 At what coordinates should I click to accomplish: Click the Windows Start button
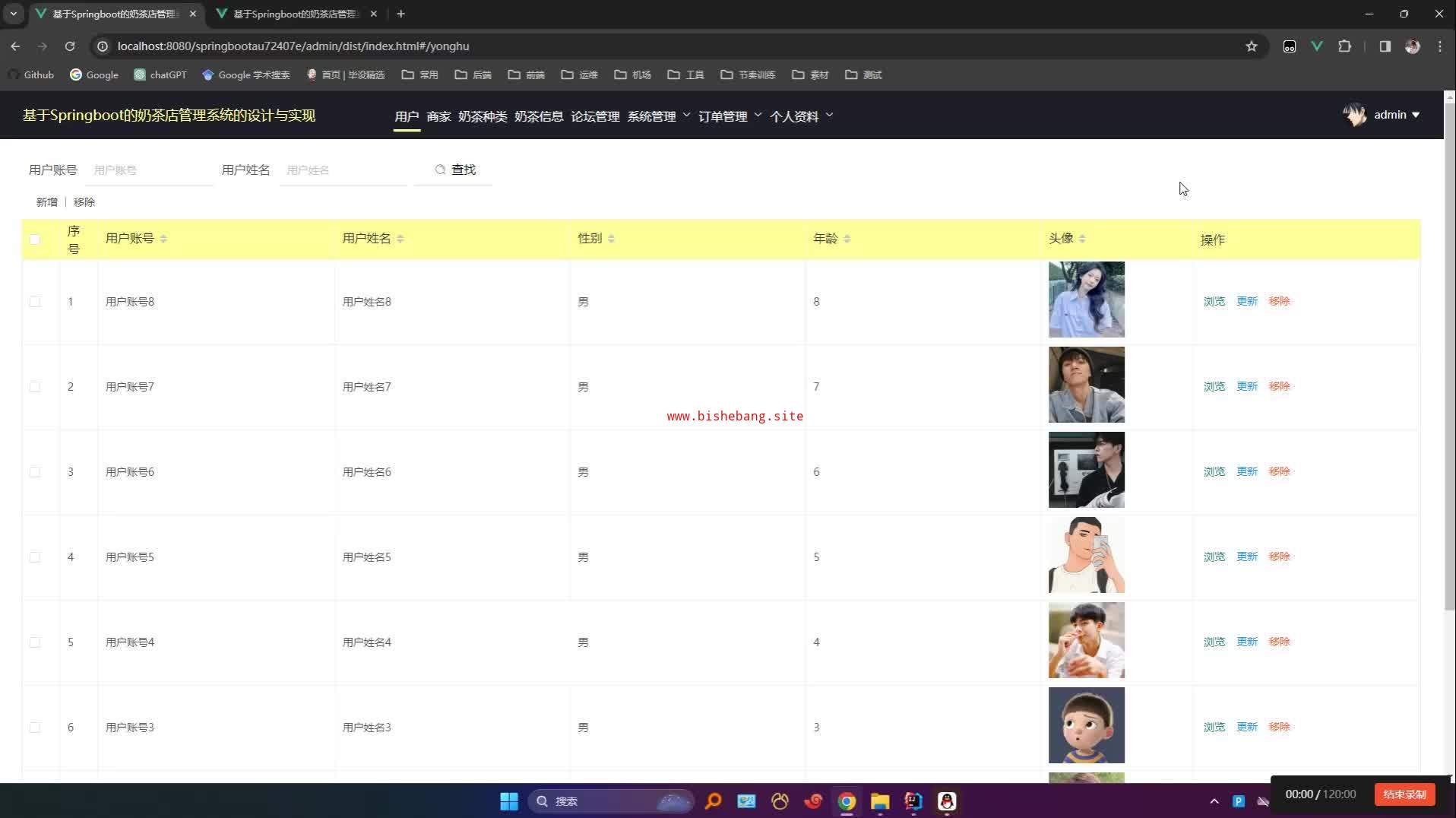coord(508,801)
